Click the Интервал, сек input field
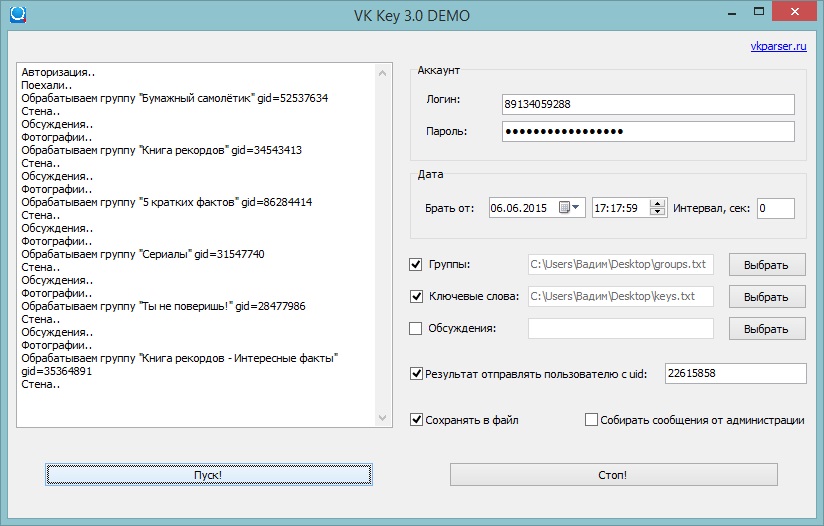The image size is (824, 526). (x=776, y=208)
